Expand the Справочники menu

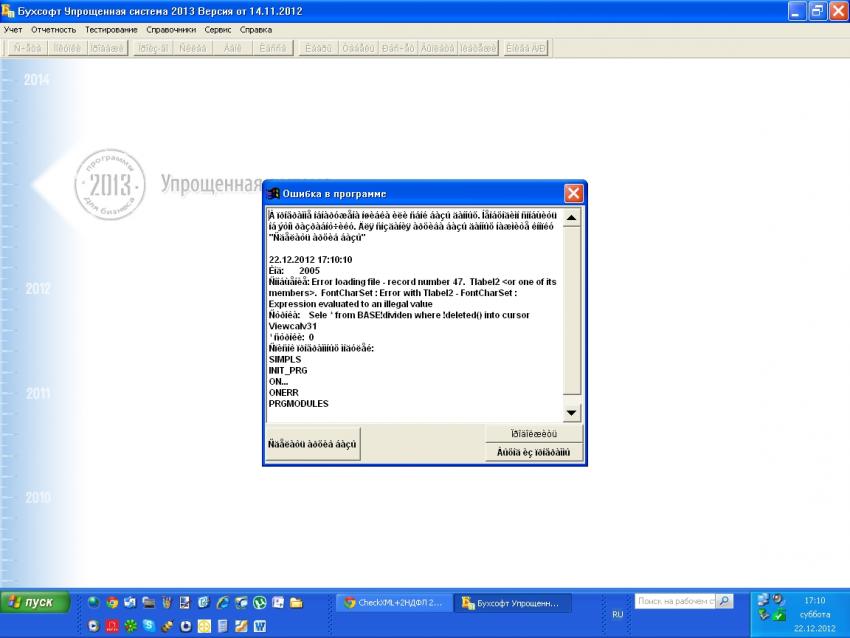pos(171,30)
